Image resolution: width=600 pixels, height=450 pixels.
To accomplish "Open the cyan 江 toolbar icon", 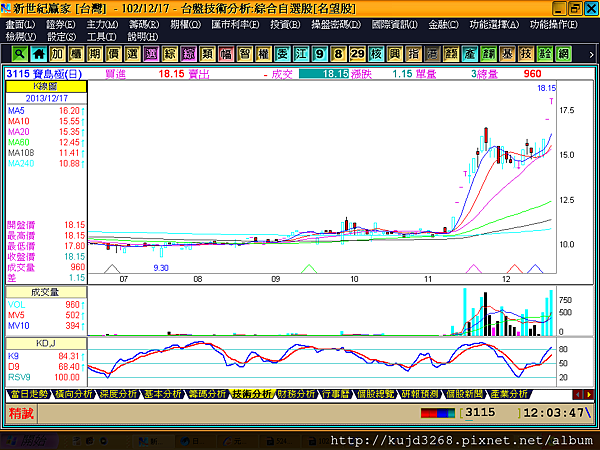I will 301,54.
